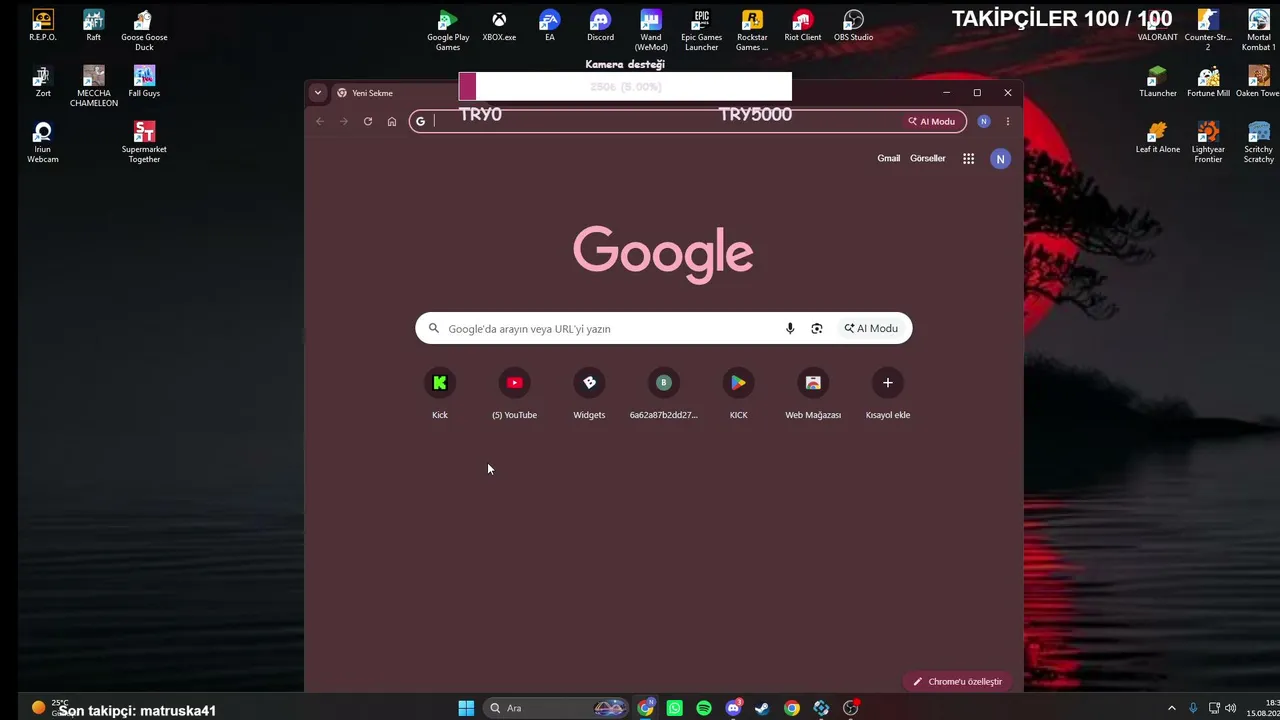1280x720 pixels.
Task: Open the Riot Client desktop shortcut
Action: click(803, 26)
